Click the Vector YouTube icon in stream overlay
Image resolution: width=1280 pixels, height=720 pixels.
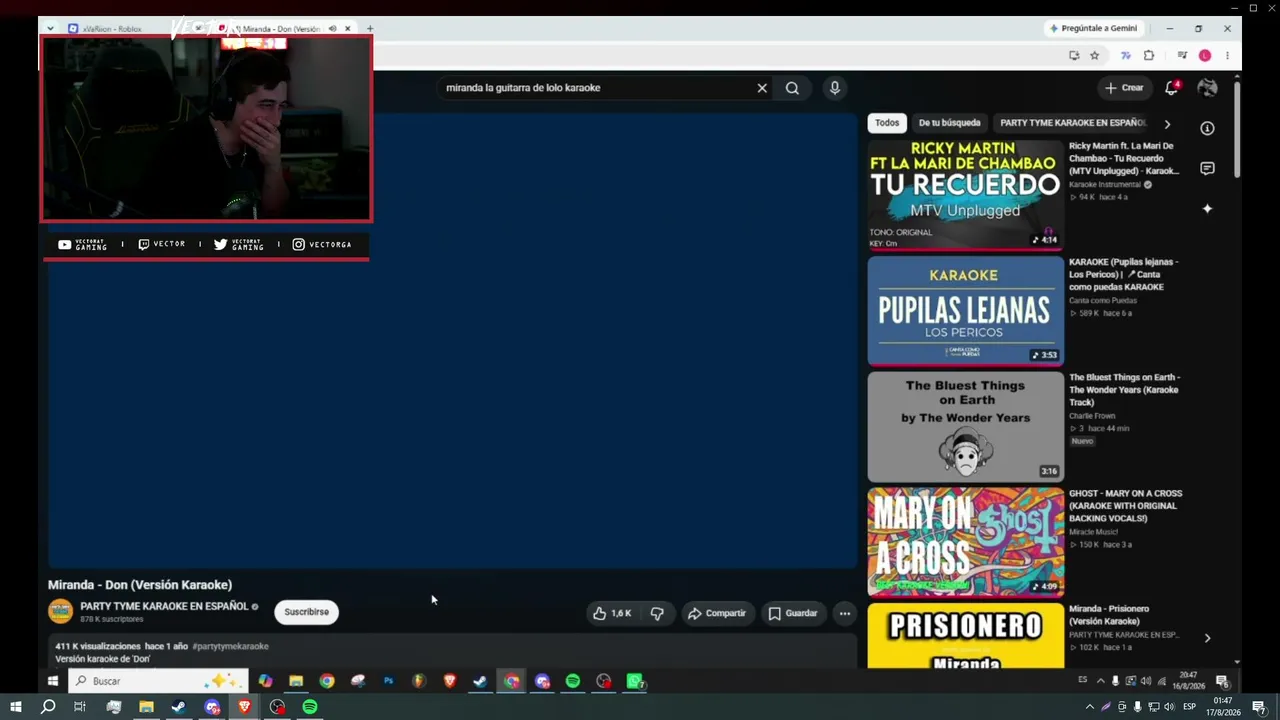(x=65, y=244)
